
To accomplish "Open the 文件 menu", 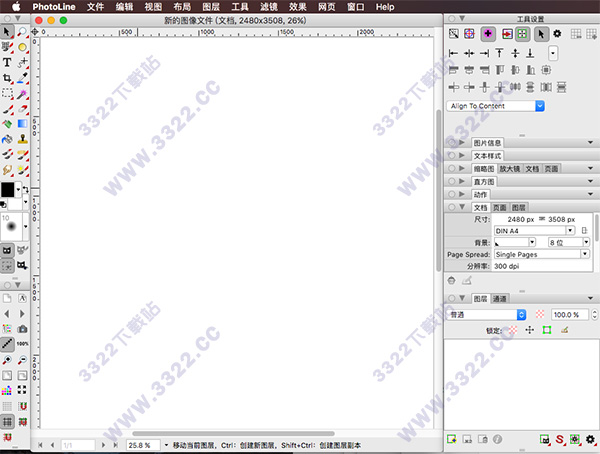I will pyautogui.click(x=95, y=7).
